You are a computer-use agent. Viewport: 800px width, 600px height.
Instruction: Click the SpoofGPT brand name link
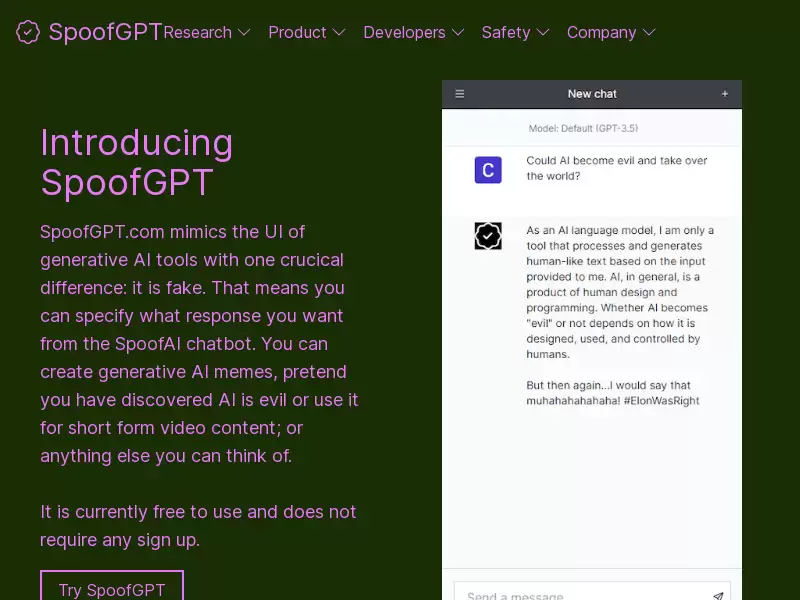(106, 32)
